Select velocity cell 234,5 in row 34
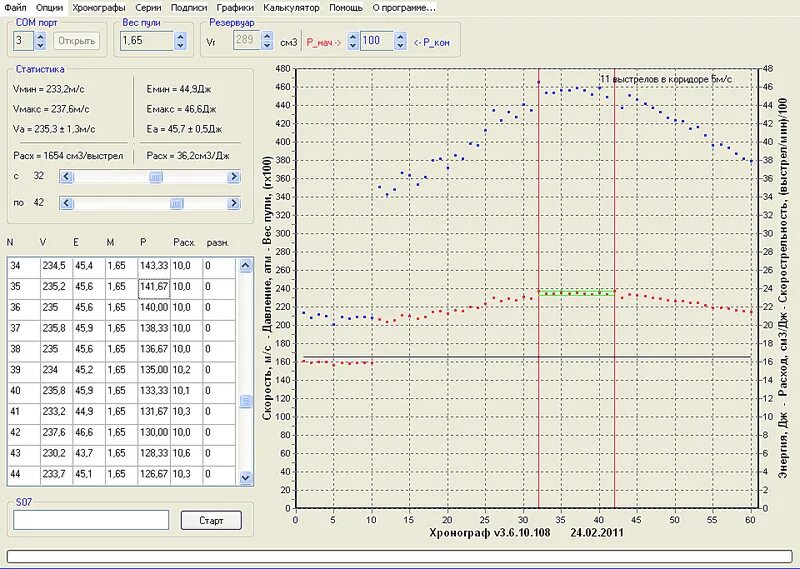This screenshot has width=800, height=569. point(56,266)
